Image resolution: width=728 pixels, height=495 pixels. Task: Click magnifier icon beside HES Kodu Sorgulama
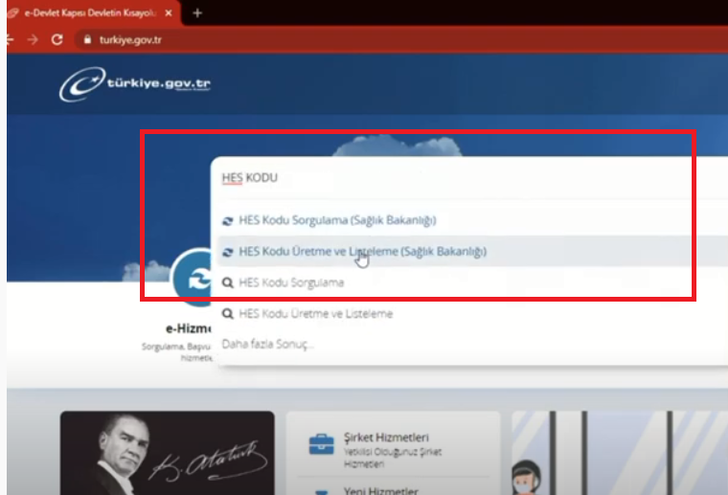tap(228, 283)
